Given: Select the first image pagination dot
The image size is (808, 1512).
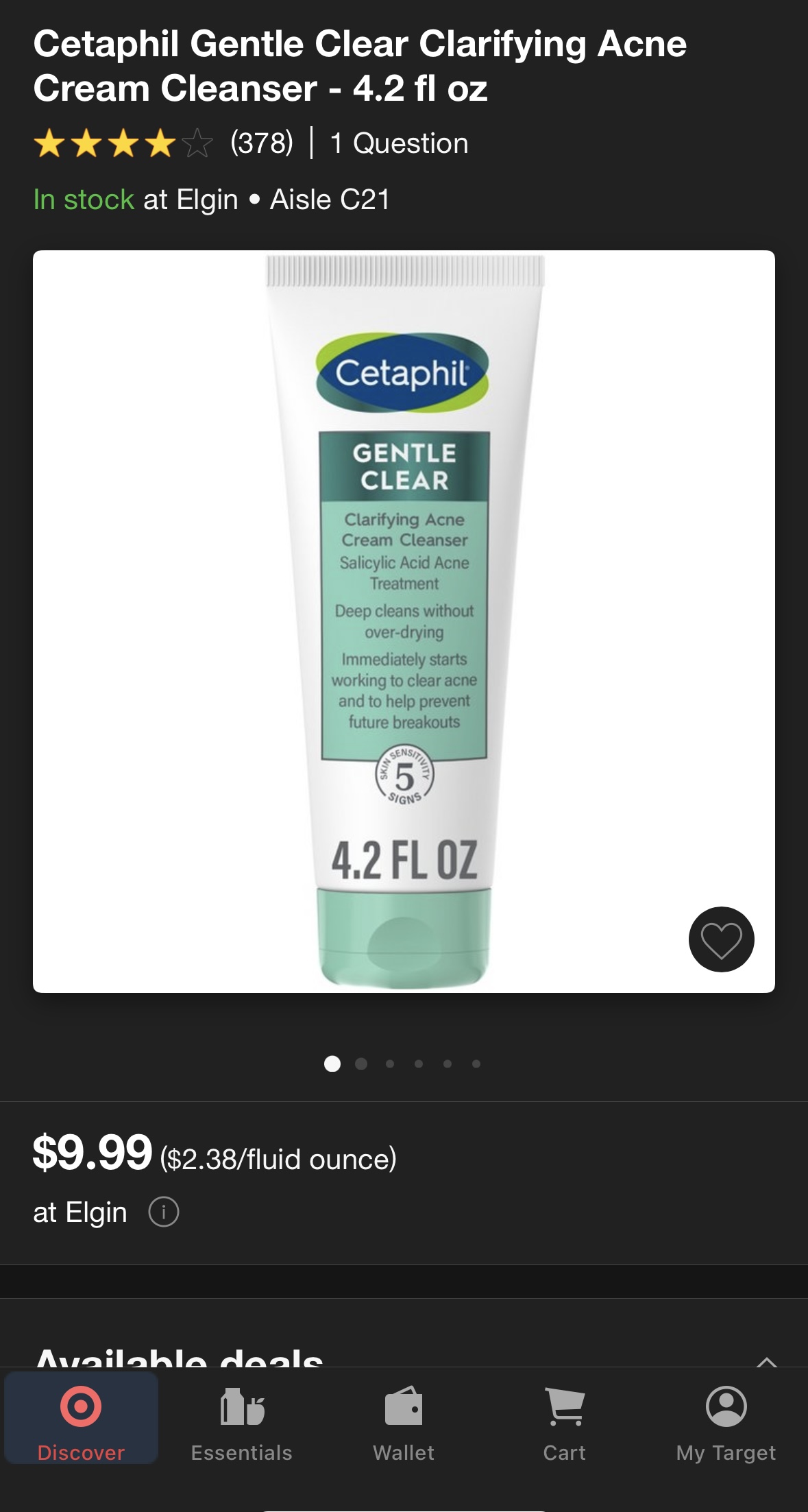Looking at the screenshot, I should point(332,1064).
